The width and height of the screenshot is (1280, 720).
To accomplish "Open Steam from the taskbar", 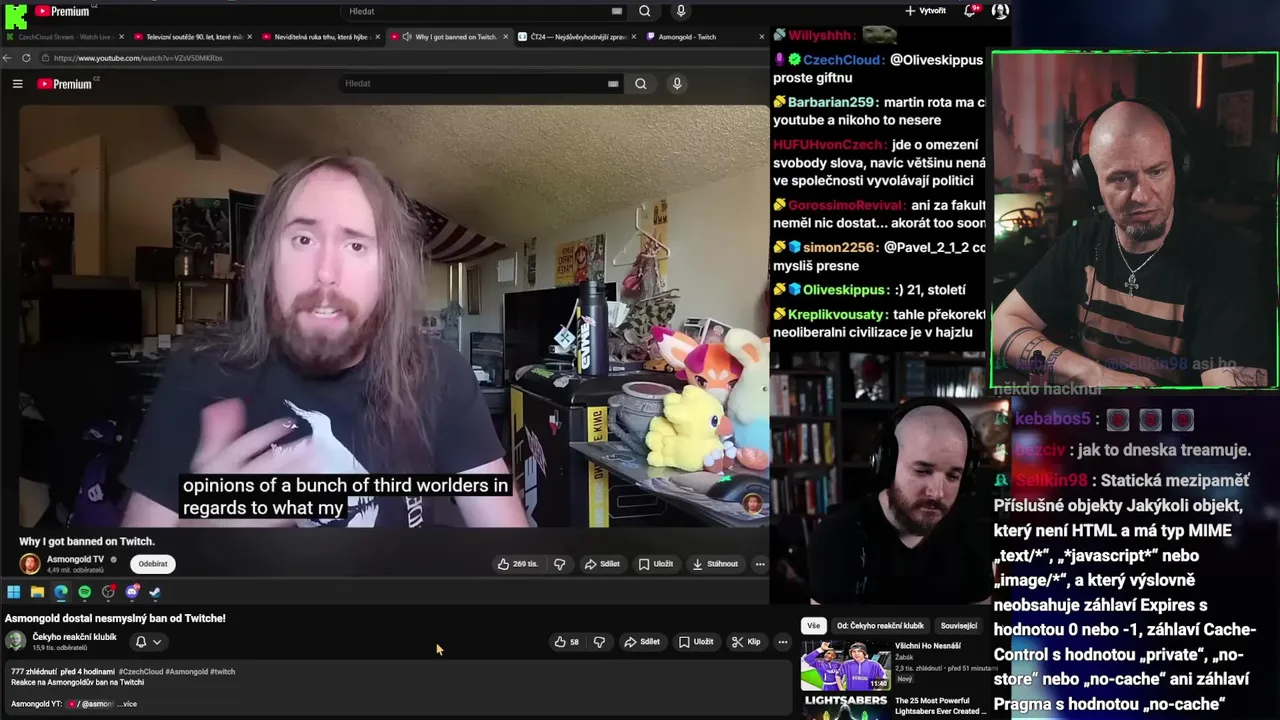I will (x=155, y=592).
